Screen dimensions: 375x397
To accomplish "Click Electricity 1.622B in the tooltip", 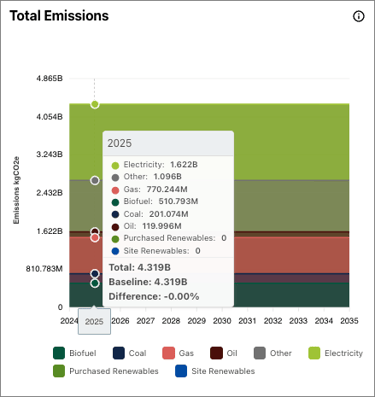I will click(x=154, y=165).
